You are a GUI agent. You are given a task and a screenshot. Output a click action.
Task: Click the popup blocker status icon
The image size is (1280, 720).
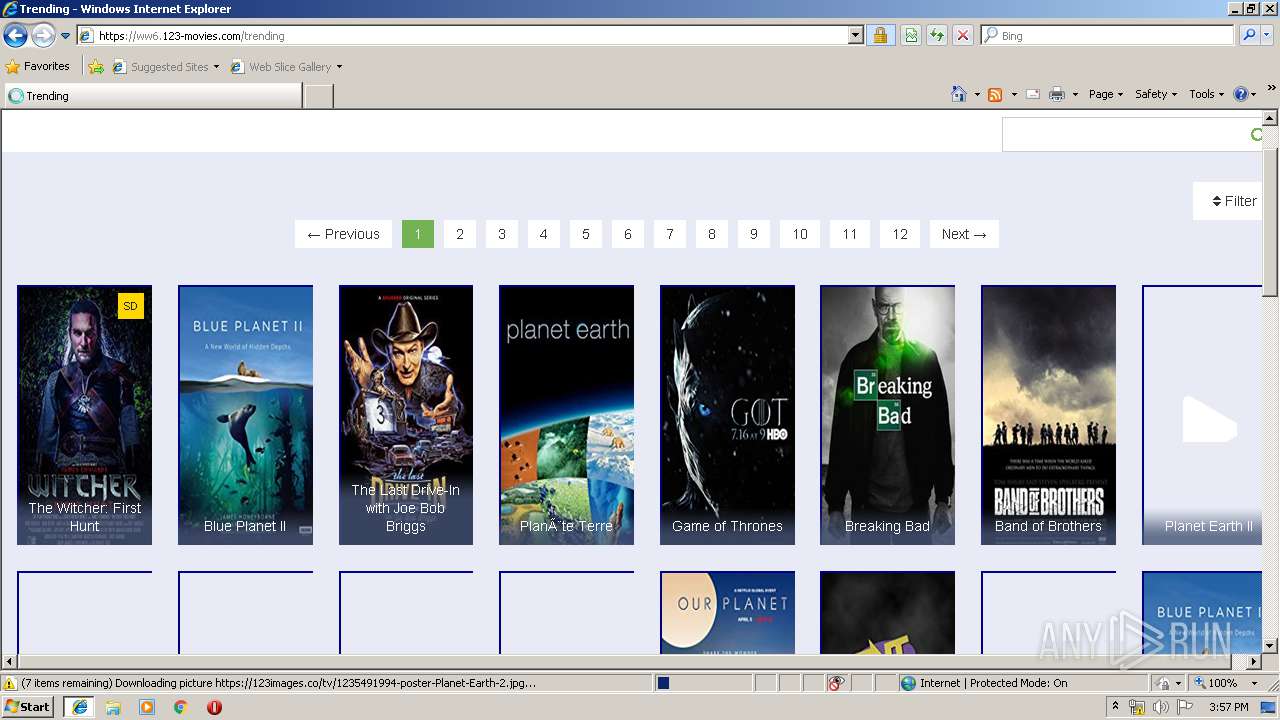(x=836, y=683)
